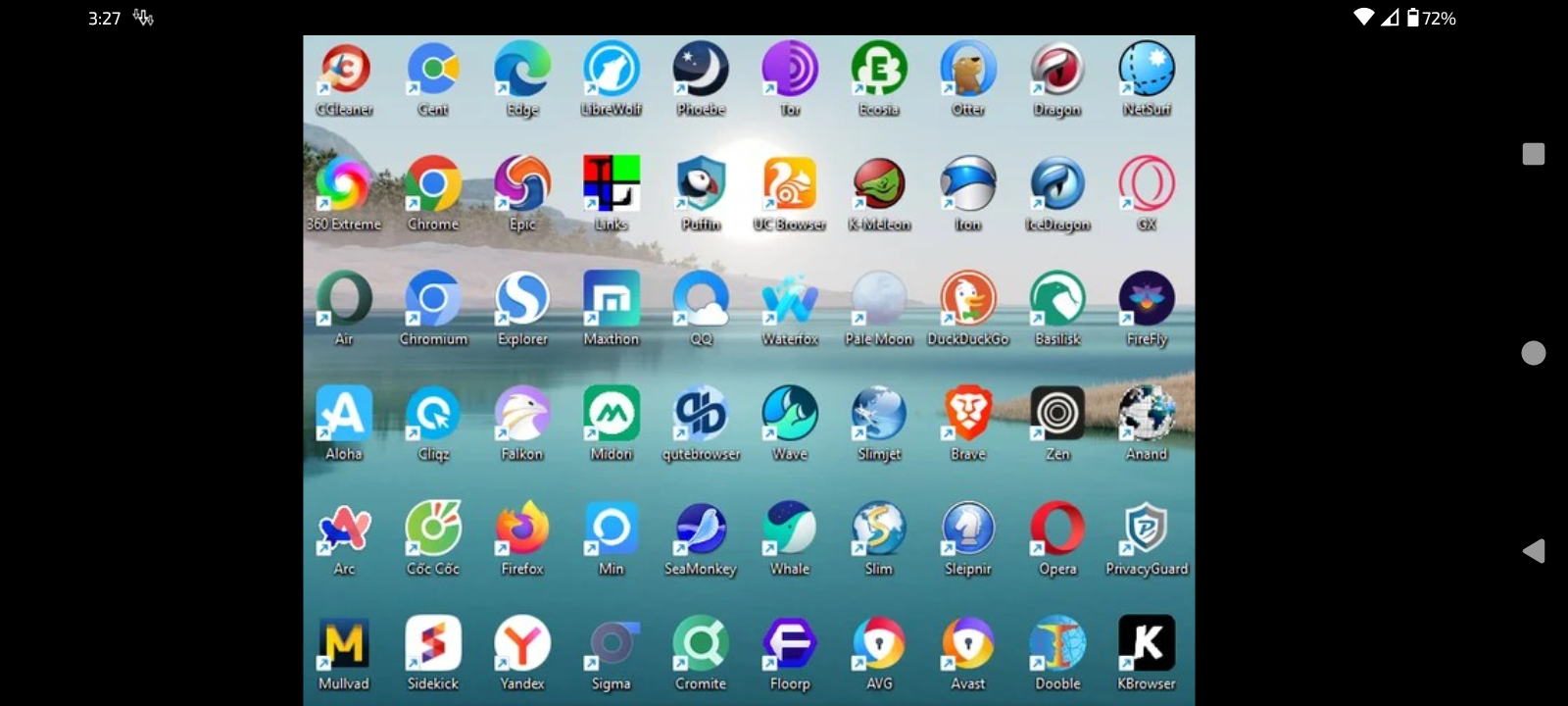Launch the Chromium browser icon
Viewport: 1568px width, 706px height.
433,298
